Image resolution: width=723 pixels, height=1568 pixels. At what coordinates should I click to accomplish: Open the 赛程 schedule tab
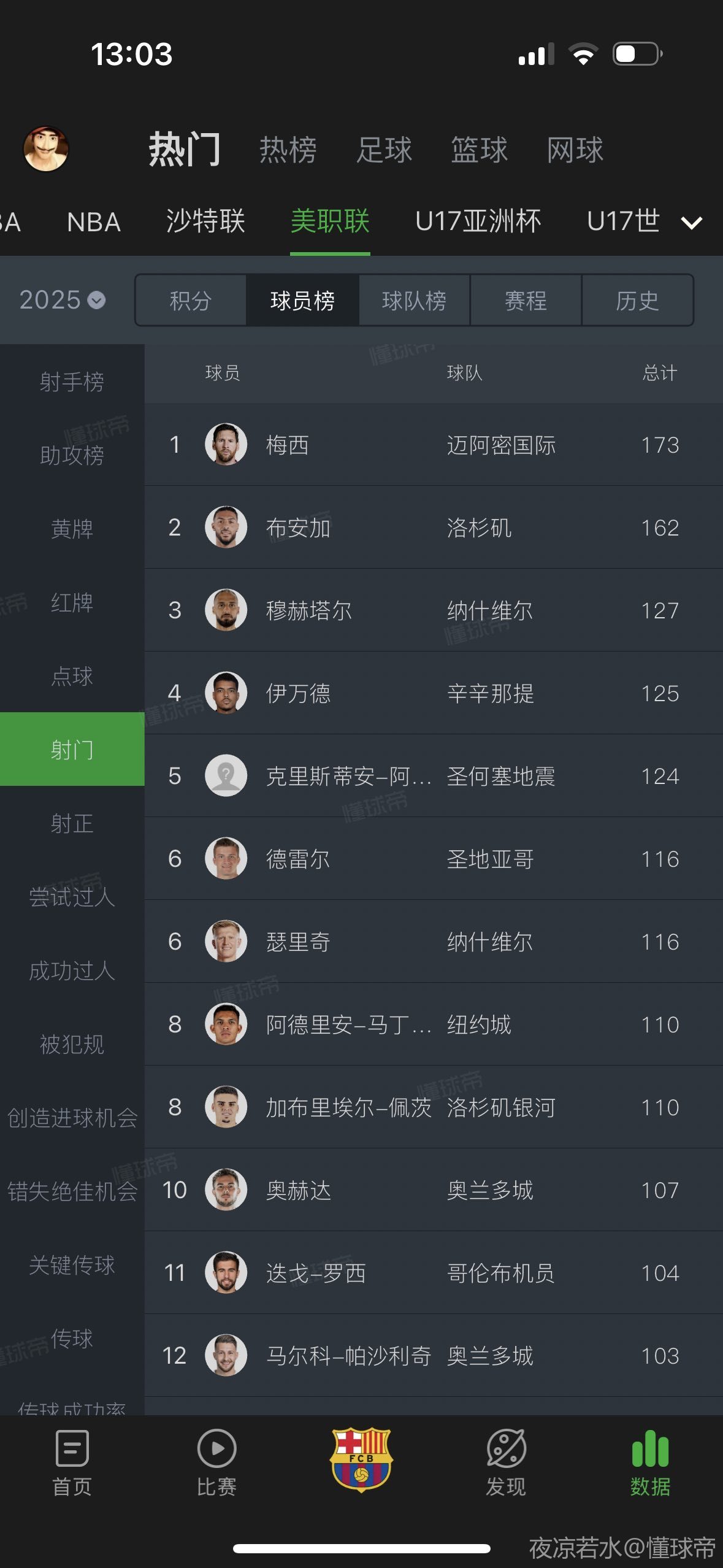tap(526, 301)
